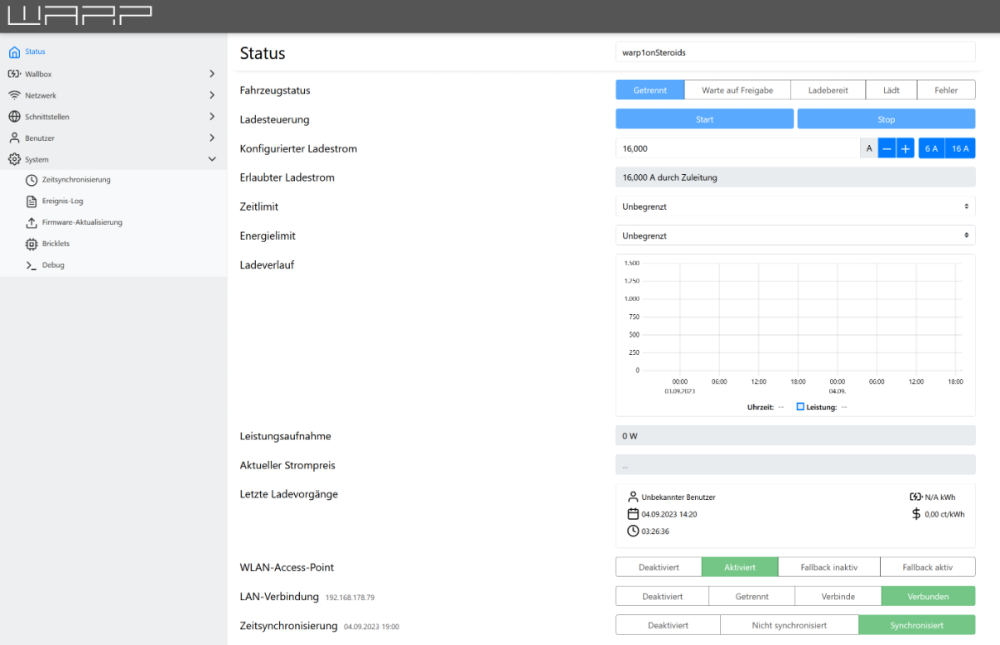1000x645 pixels.
Task: Click the Bricklets chip icon
Action: [x=32, y=244]
